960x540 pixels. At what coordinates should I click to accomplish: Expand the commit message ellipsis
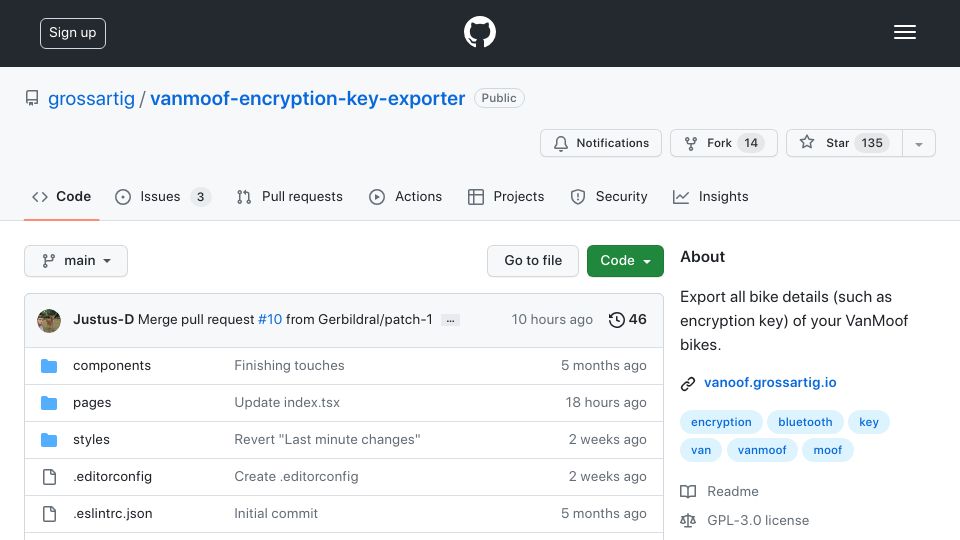[450, 320]
